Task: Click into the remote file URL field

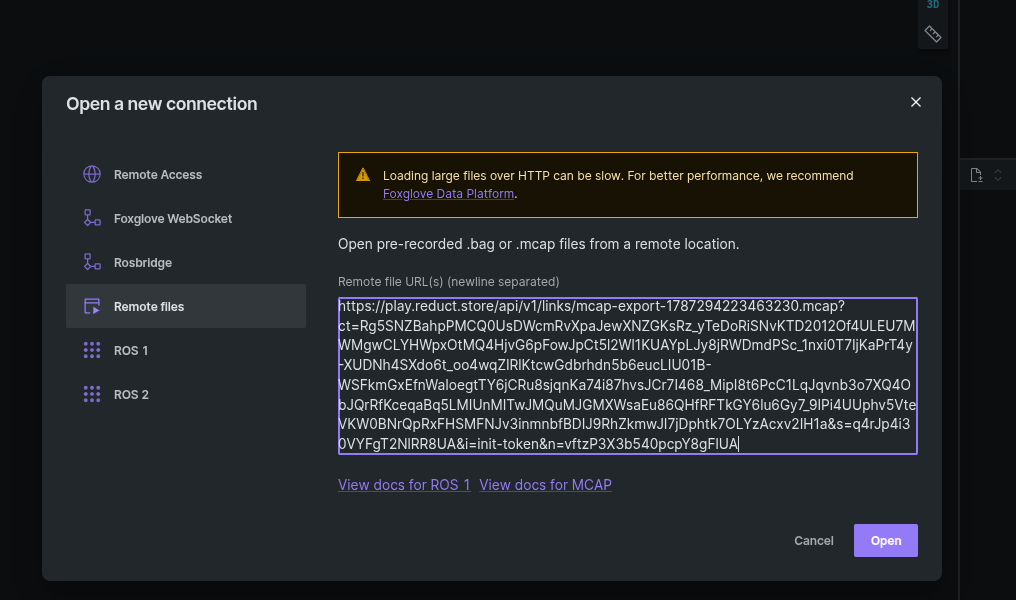Action: click(x=627, y=376)
